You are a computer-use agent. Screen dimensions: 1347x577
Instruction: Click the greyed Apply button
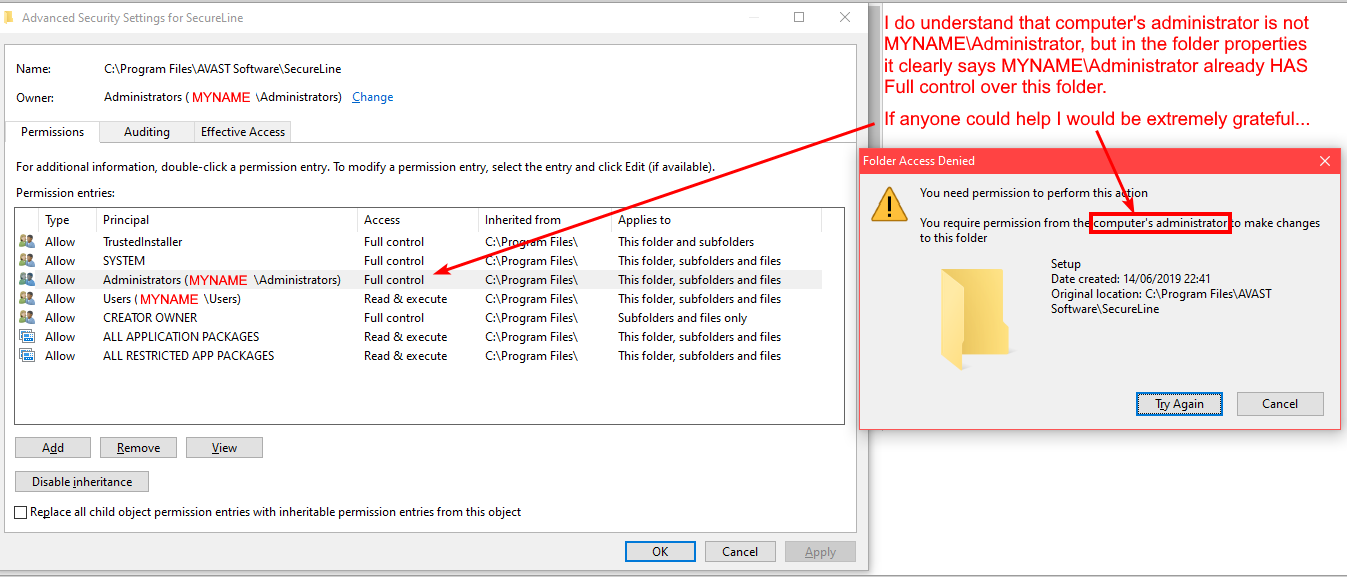[820, 552]
